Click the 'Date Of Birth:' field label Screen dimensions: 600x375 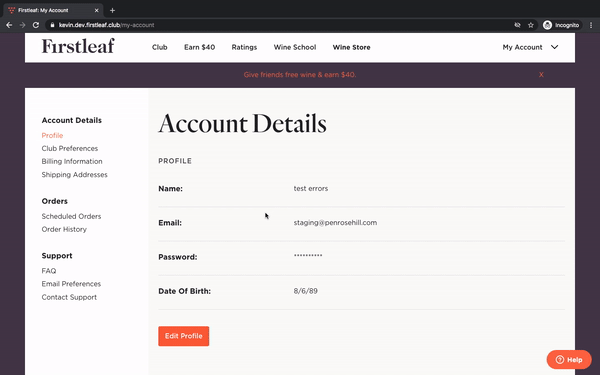tap(184, 291)
